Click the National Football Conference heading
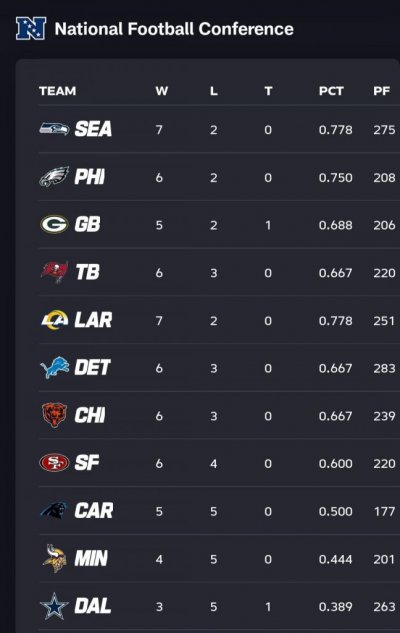This screenshot has width=400, height=633. 174,29
